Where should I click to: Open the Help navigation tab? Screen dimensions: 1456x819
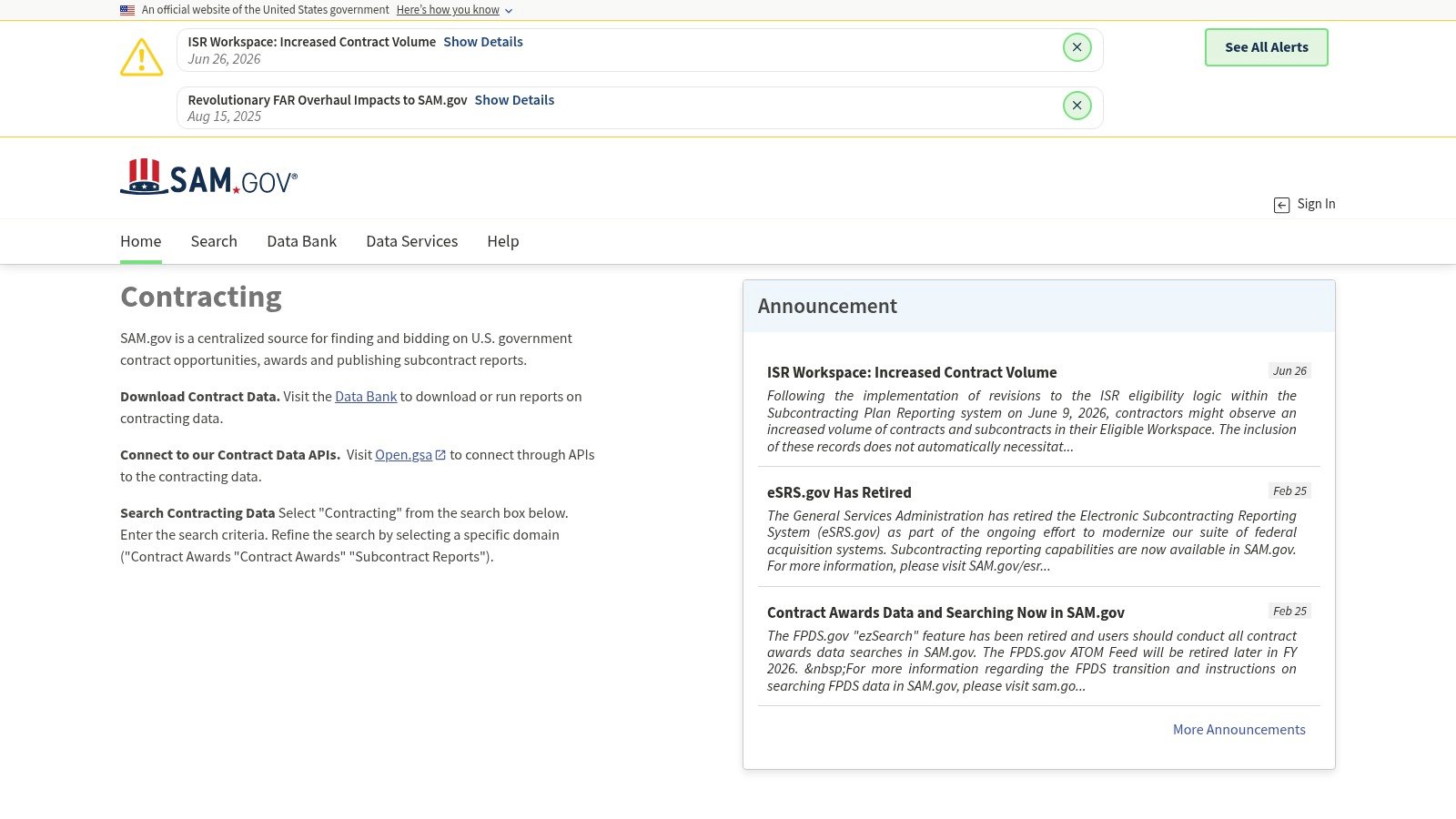[503, 241]
